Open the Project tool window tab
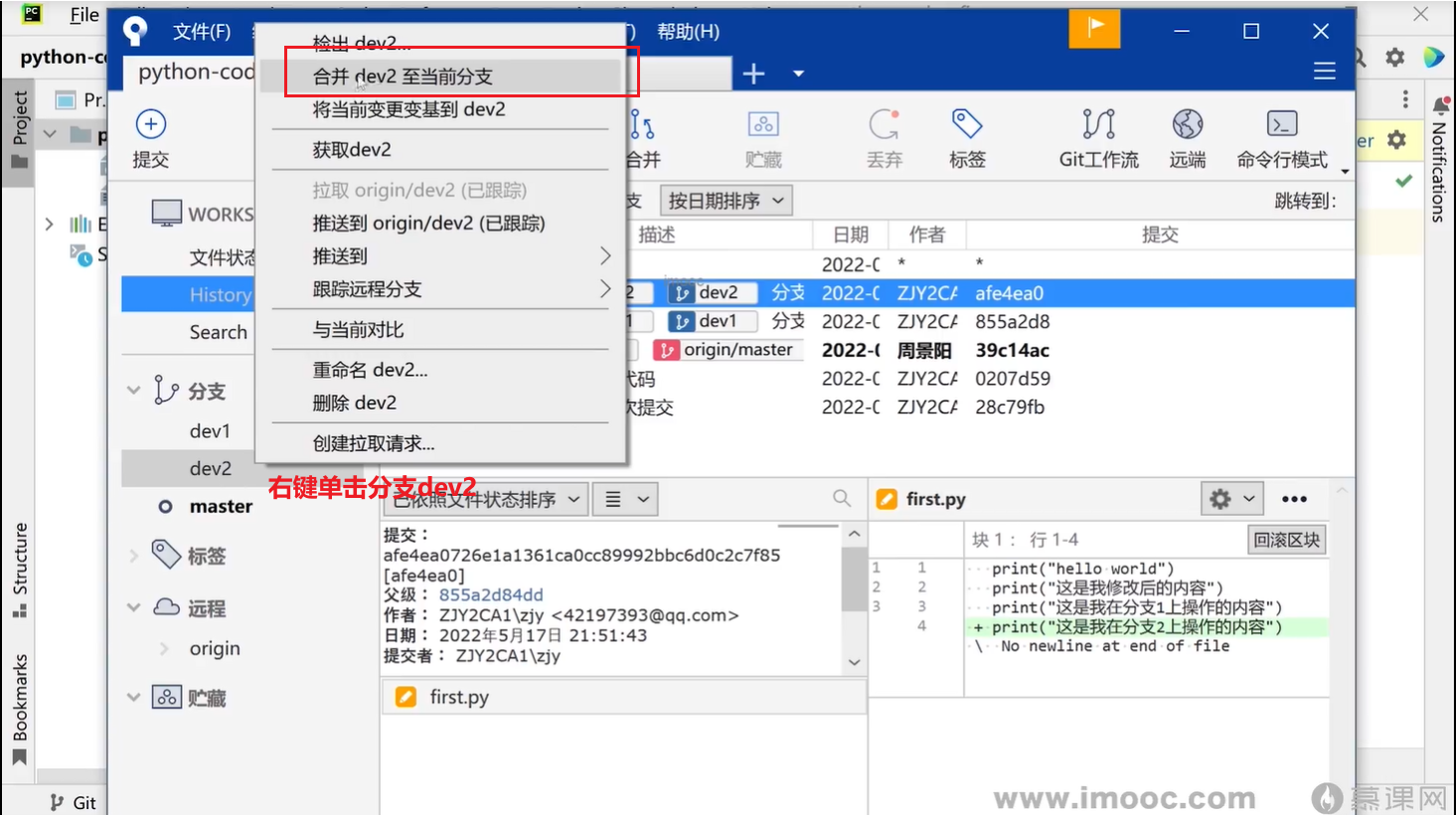 point(20,129)
